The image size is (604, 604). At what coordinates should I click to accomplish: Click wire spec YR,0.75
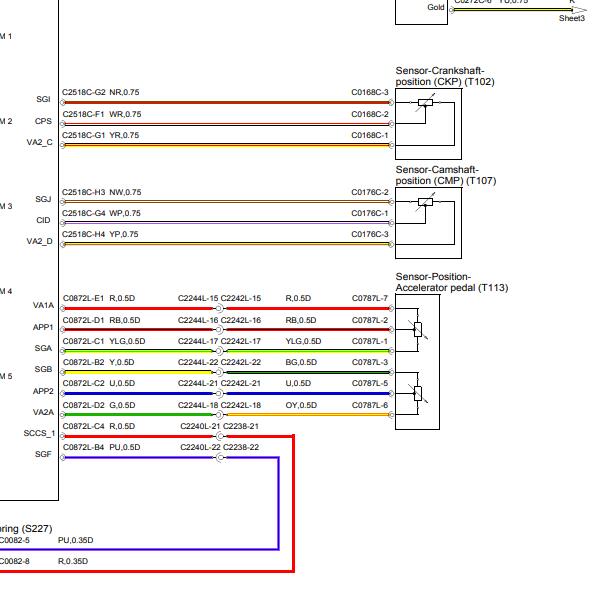[124, 136]
